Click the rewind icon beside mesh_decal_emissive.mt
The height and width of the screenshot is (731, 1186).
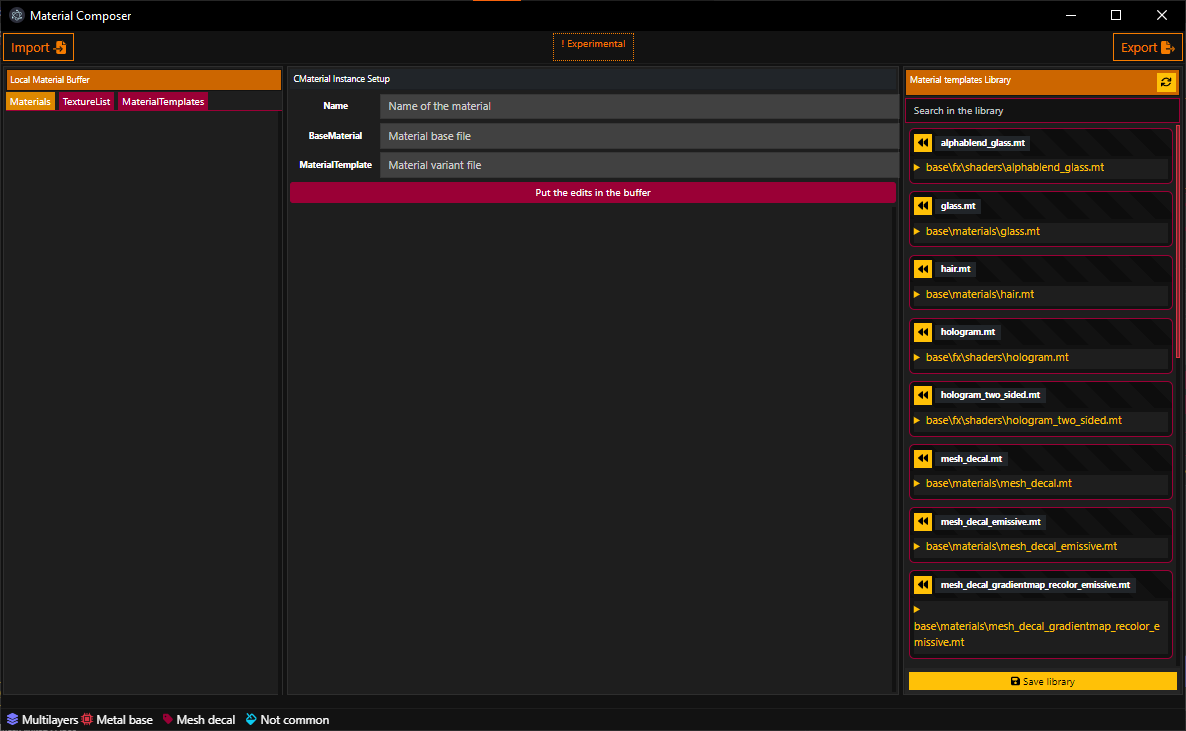(x=923, y=521)
